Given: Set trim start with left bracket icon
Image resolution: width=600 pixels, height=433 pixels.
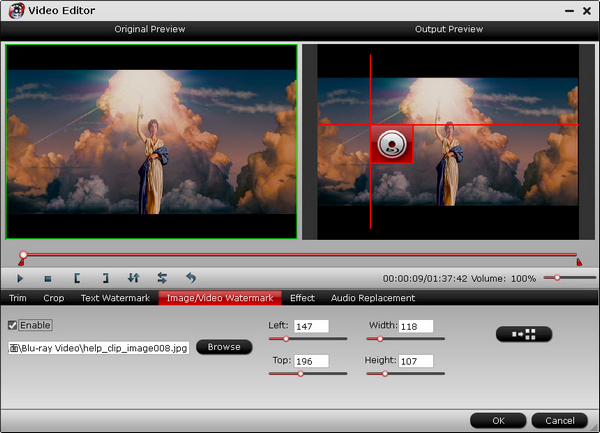Looking at the screenshot, I should [77, 278].
